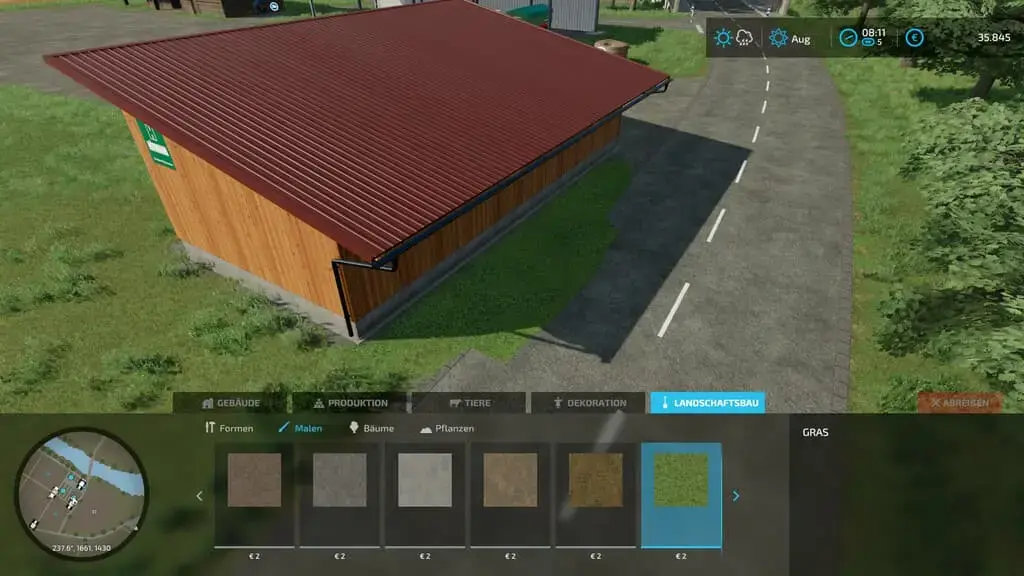The width and height of the screenshot is (1024, 576).
Task: Select the first brown dirt texture
Action: pyautogui.click(x=254, y=481)
